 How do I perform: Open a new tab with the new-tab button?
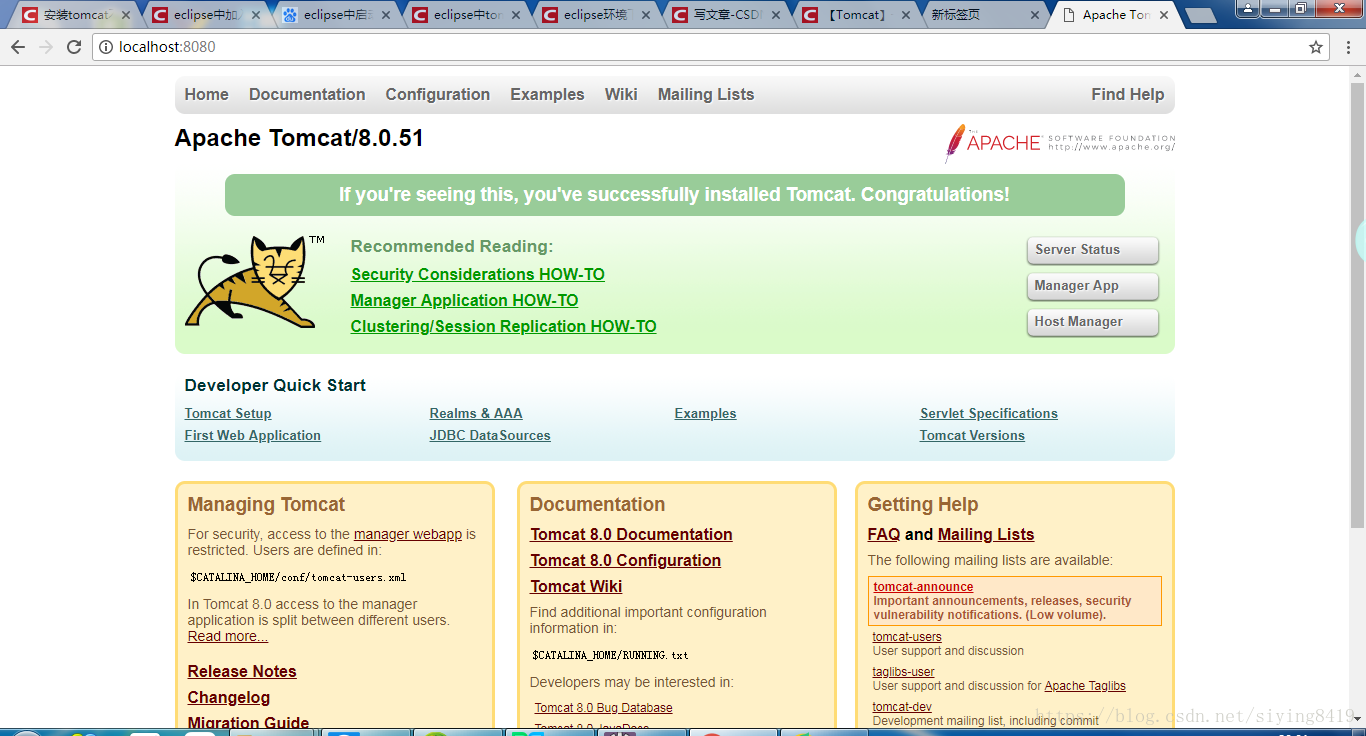point(1200,16)
